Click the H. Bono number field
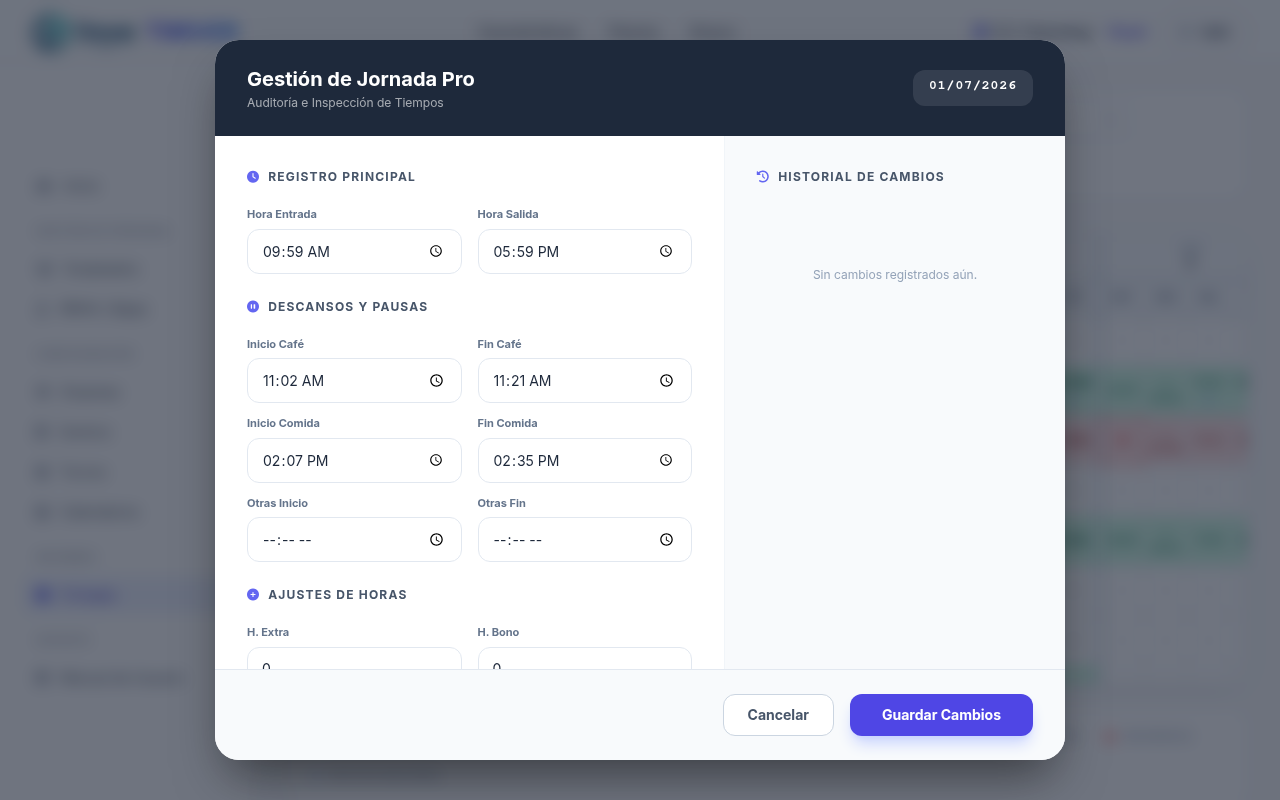 coord(585,659)
